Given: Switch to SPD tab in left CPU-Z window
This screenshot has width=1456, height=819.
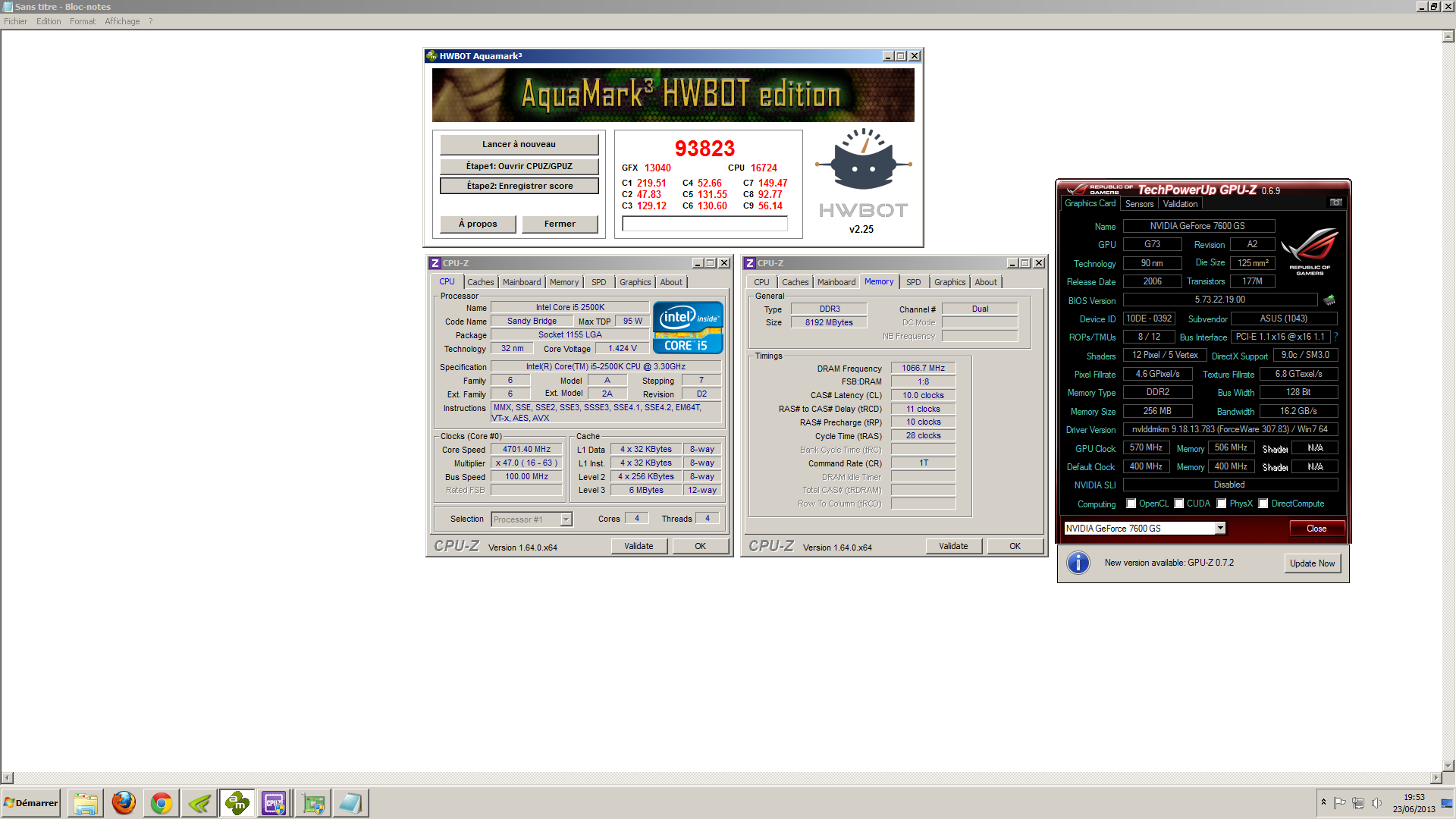Looking at the screenshot, I should point(599,282).
